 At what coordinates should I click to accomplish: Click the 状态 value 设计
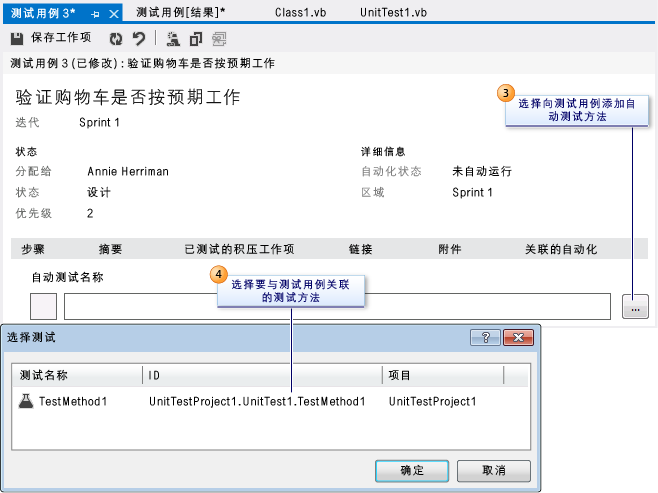pos(99,193)
